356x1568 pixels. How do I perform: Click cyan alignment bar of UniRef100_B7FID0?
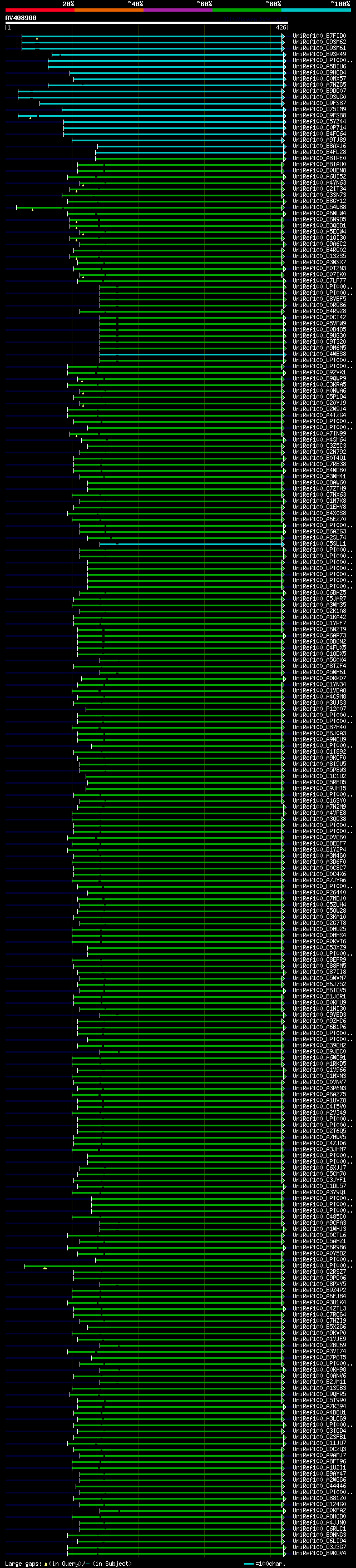pos(154,36)
